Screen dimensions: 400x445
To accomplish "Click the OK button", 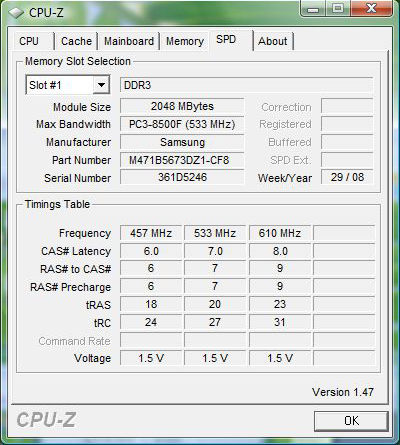I will pos(351,421).
